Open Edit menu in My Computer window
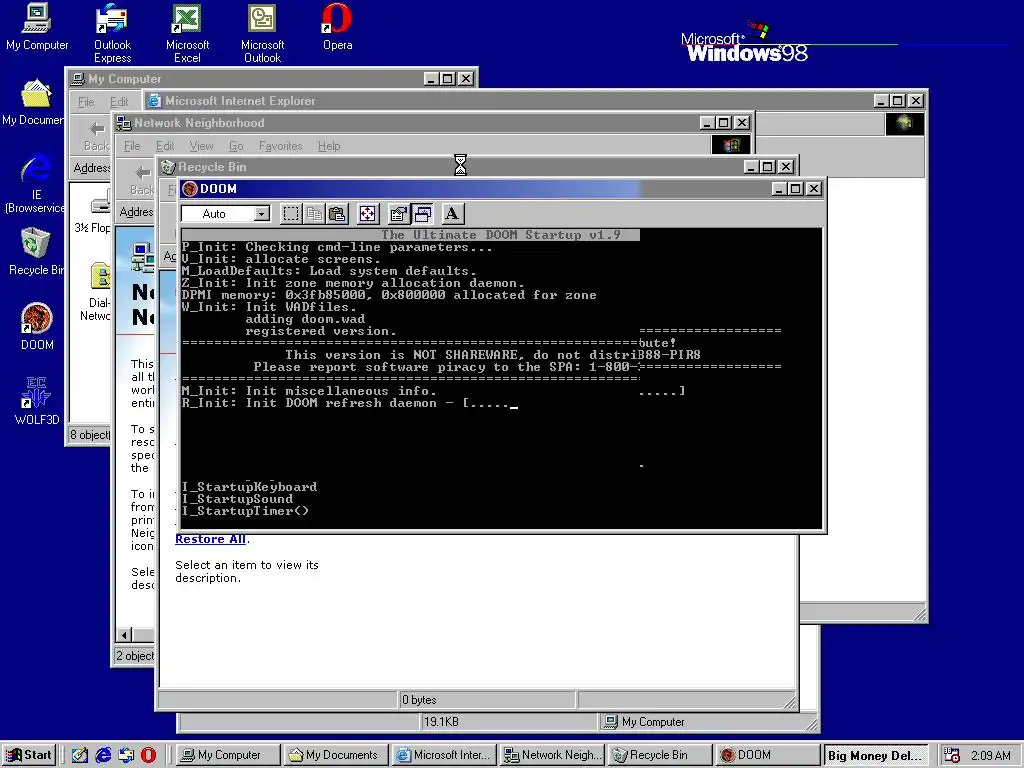The width and height of the screenshot is (1024, 768). coord(119,102)
